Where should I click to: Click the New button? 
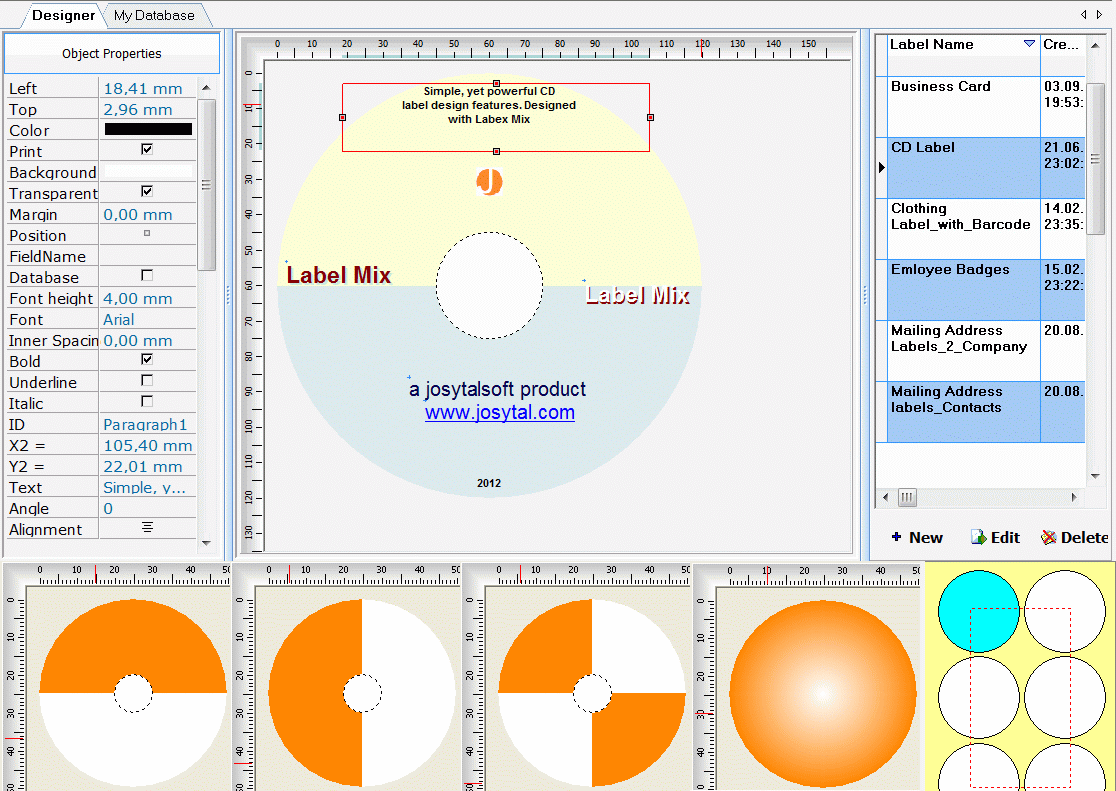click(x=917, y=538)
